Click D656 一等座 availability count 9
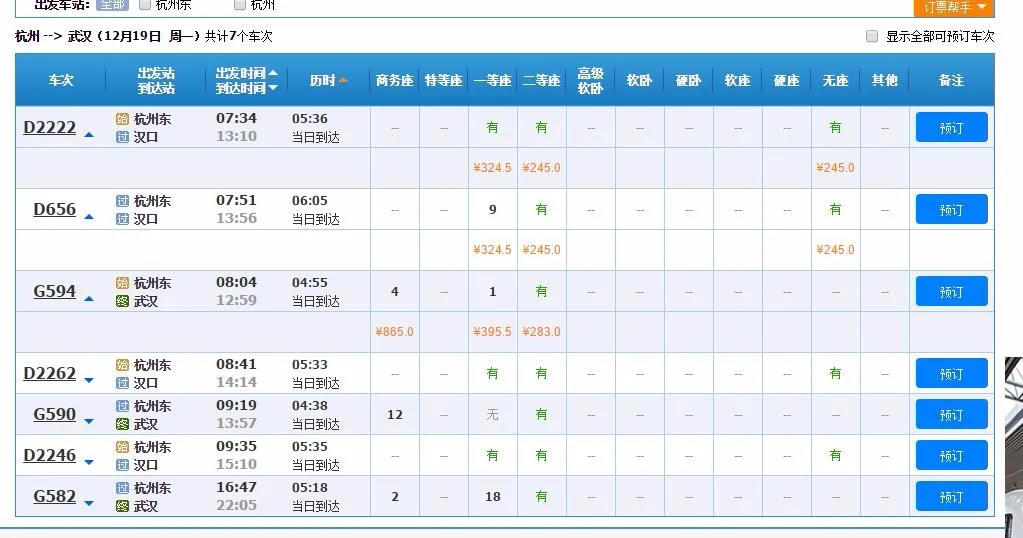The image size is (1023, 538). pyautogui.click(x=493, y=209)
